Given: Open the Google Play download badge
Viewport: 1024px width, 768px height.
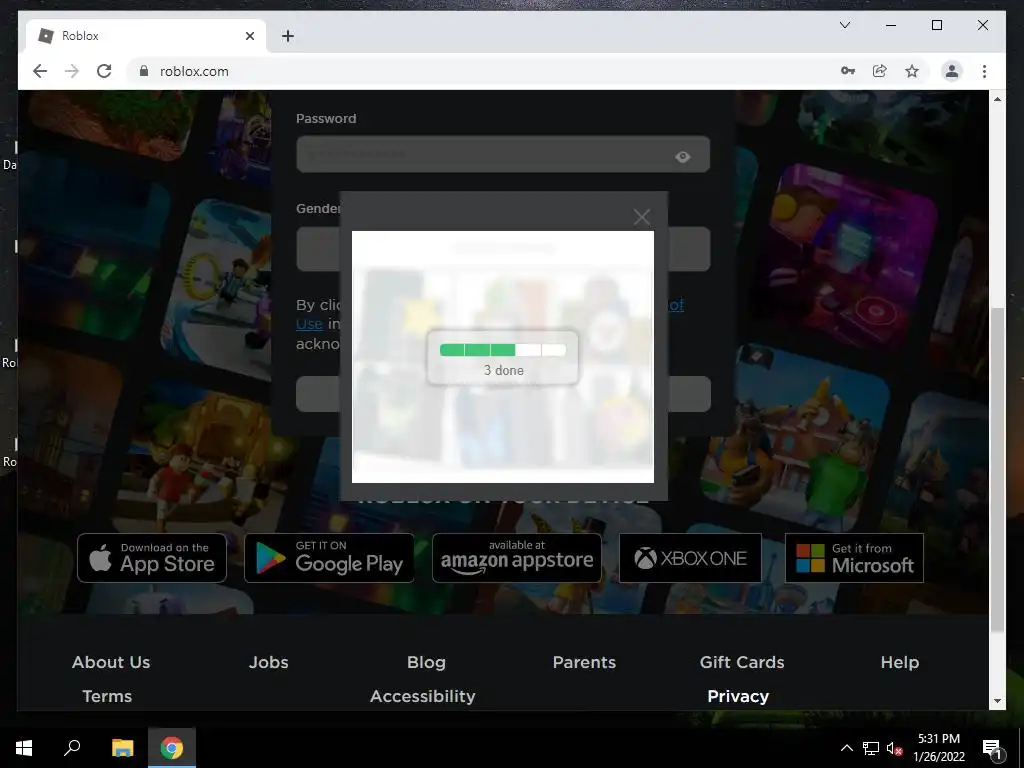Looking at the screenshot, I should pyautogui.click(x=329, y=558).
